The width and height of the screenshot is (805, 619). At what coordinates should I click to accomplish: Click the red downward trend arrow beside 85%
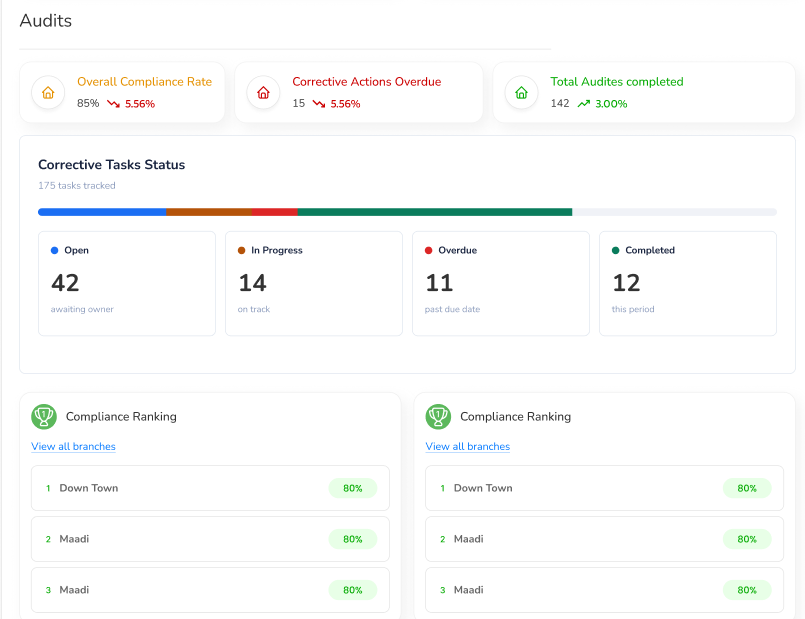pyautogui.click(x=113, y=104)
